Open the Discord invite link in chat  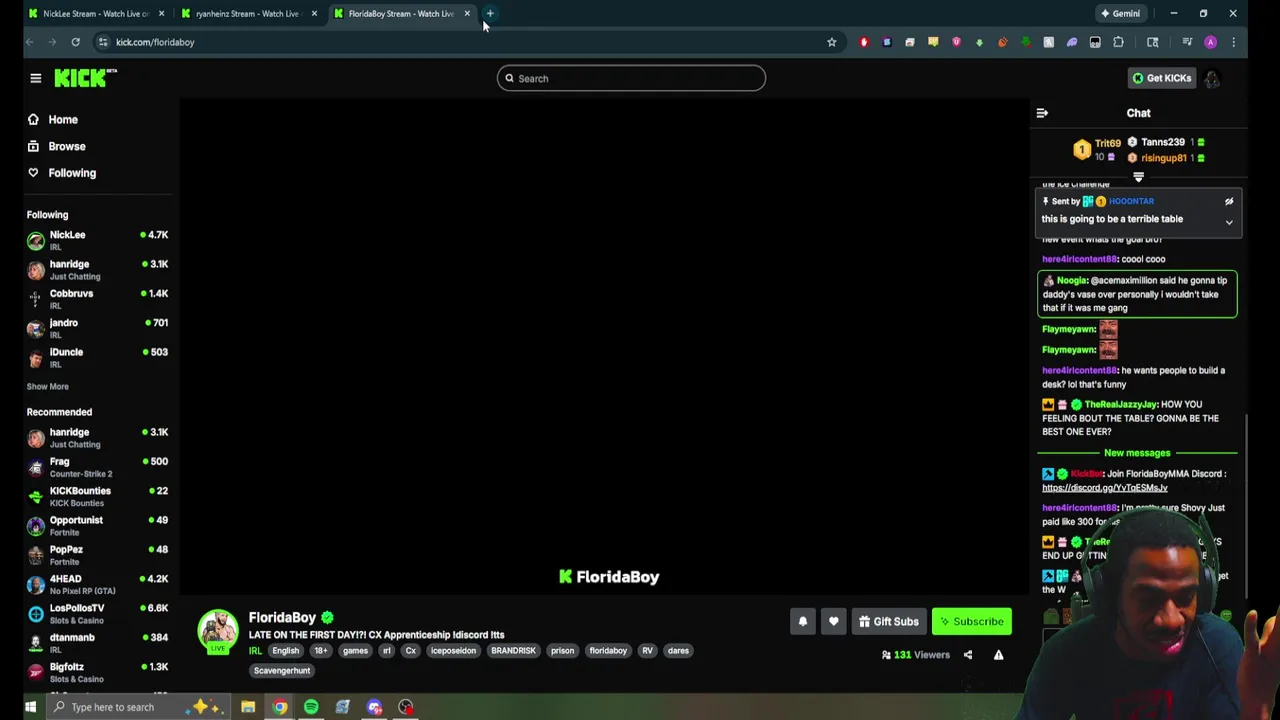(1104, 488)
